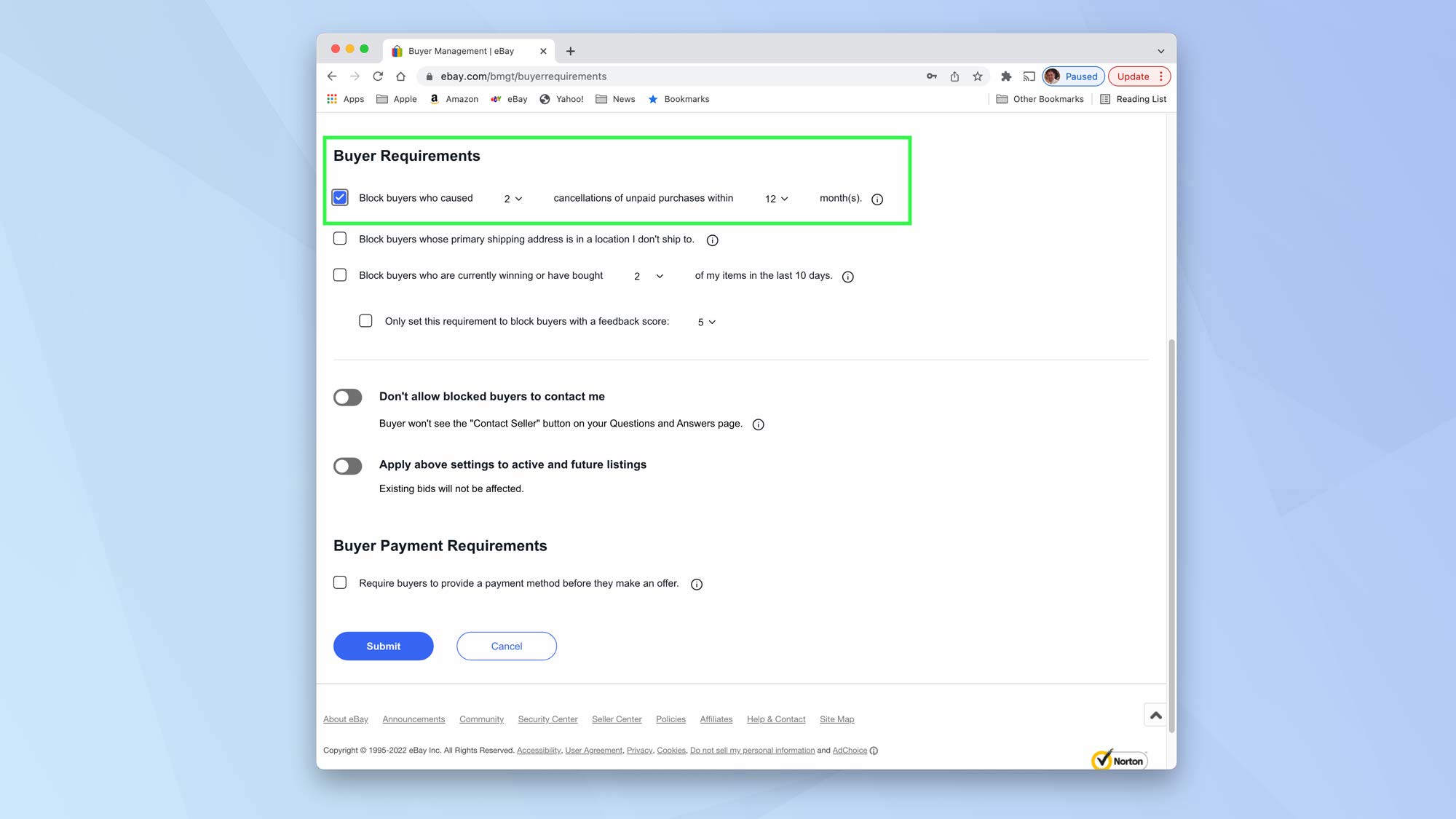Toggle Don't allow blocked buyers to contact me

(347, 397)
